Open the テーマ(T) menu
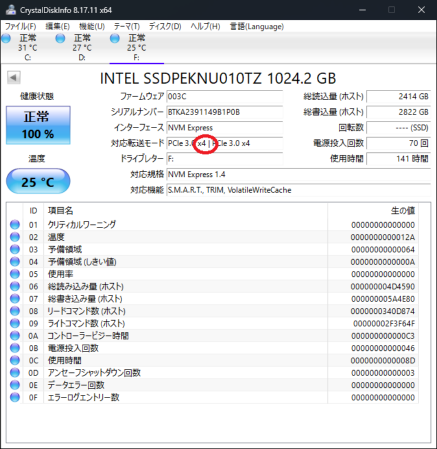 click(127, 26)
